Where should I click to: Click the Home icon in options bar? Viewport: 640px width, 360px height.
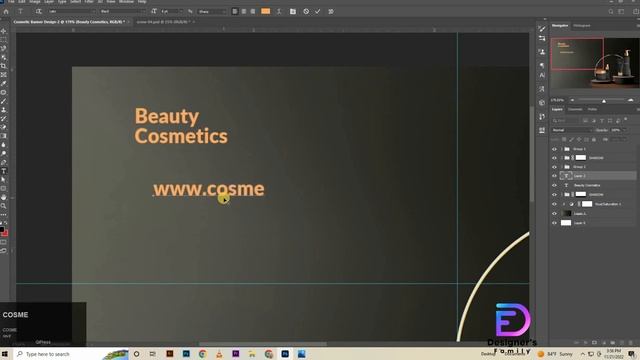(6, 11)
